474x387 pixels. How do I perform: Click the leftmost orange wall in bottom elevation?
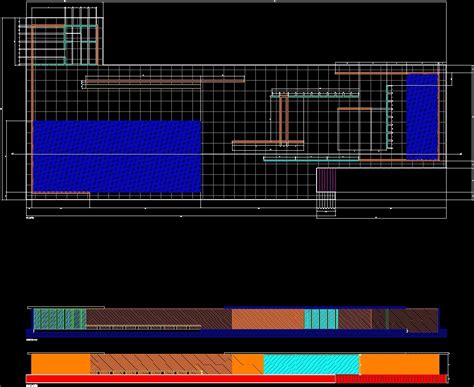tap(61, 364)
